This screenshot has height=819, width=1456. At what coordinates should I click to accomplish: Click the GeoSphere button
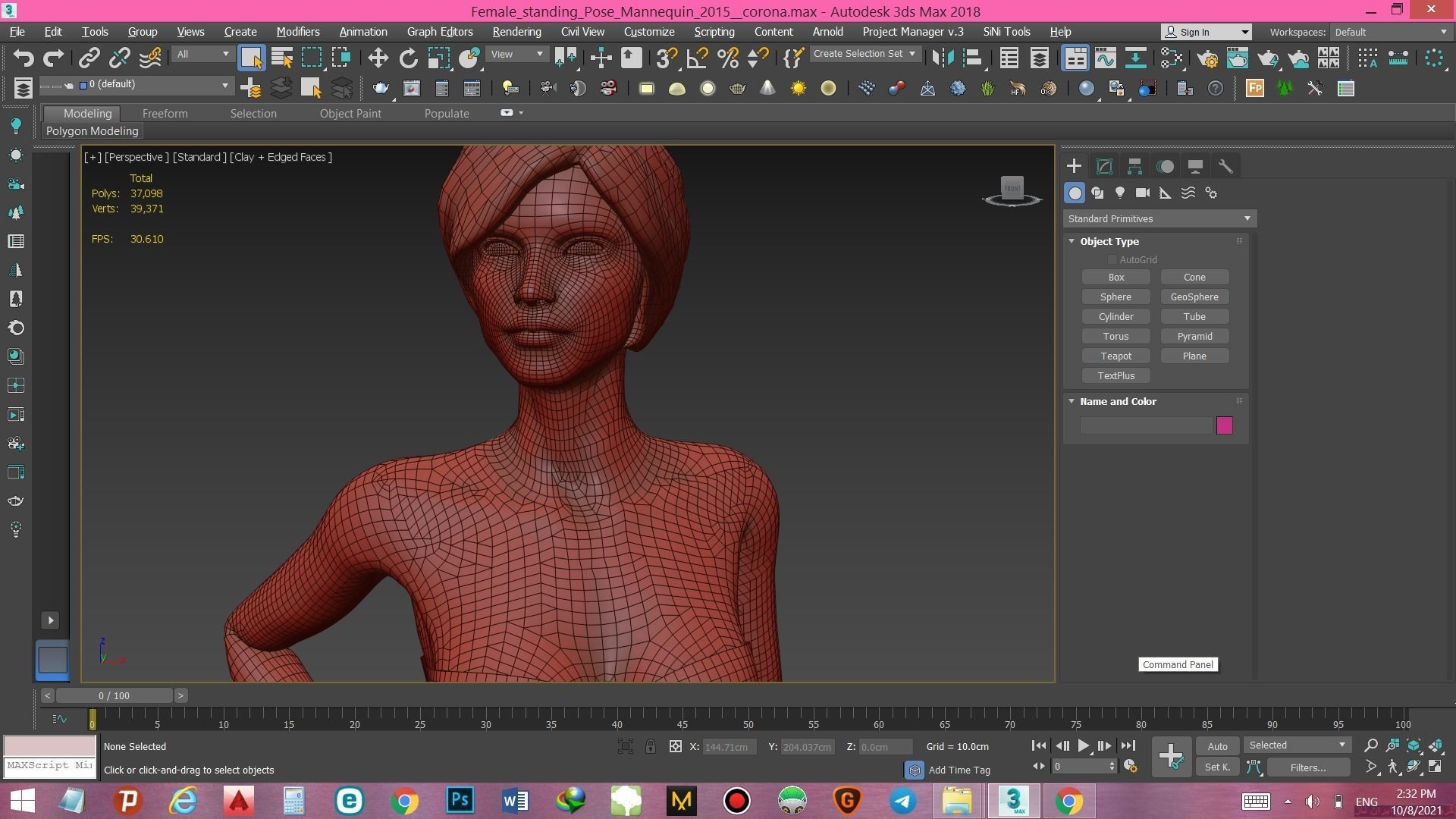[x=1194, y=297]
